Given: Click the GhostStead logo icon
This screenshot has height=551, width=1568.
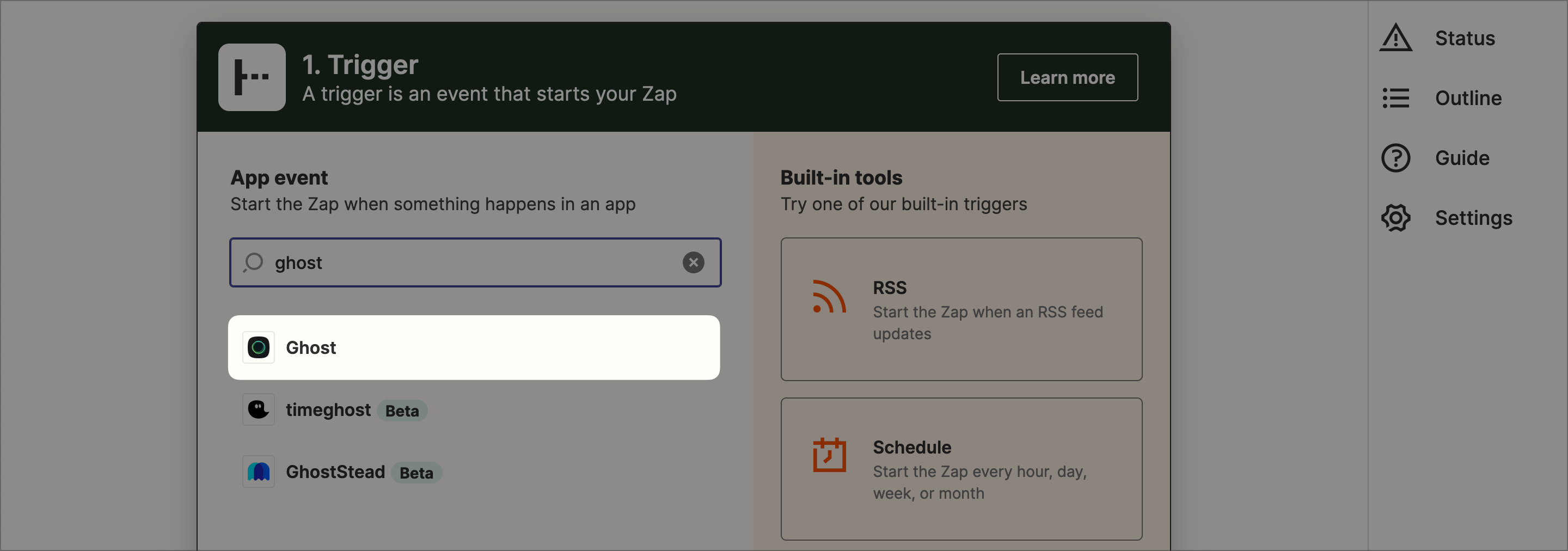Looking at the screenshot, I should 259,472.
